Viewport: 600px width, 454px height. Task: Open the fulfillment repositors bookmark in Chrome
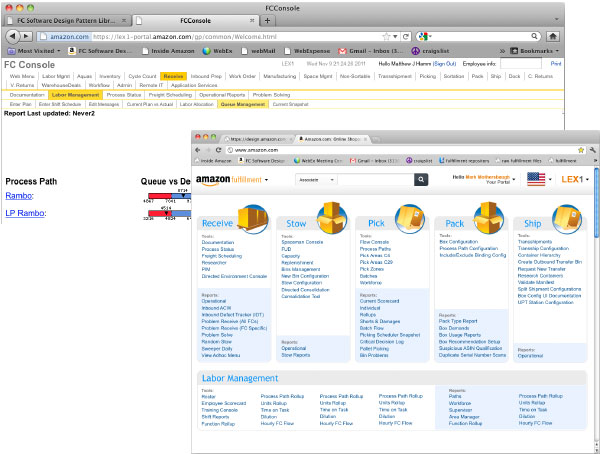tap(463, 161)
